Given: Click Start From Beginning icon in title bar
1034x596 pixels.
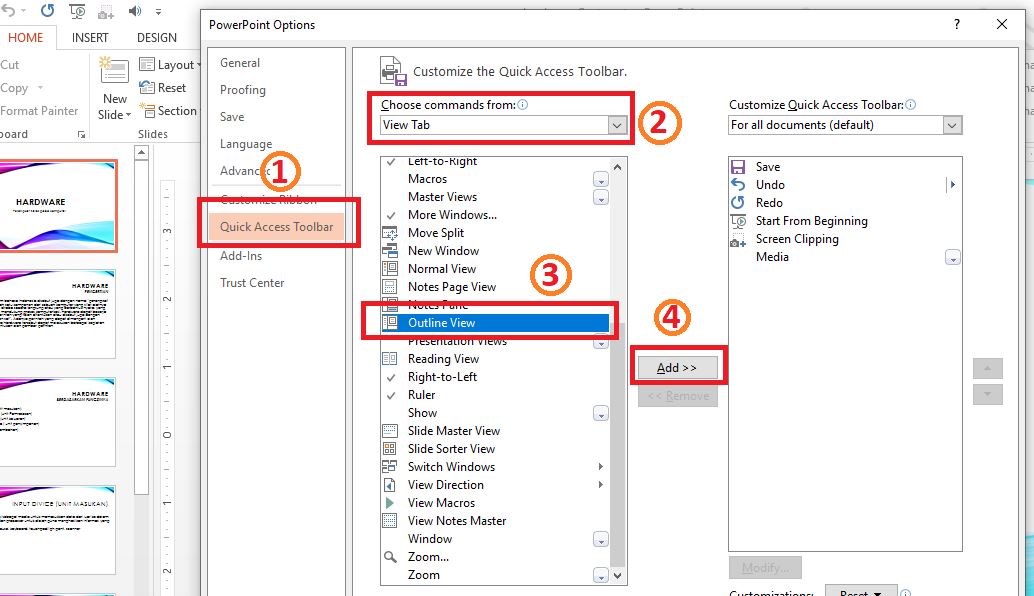Looking at the screenshot, I should (x=77, y=11).
